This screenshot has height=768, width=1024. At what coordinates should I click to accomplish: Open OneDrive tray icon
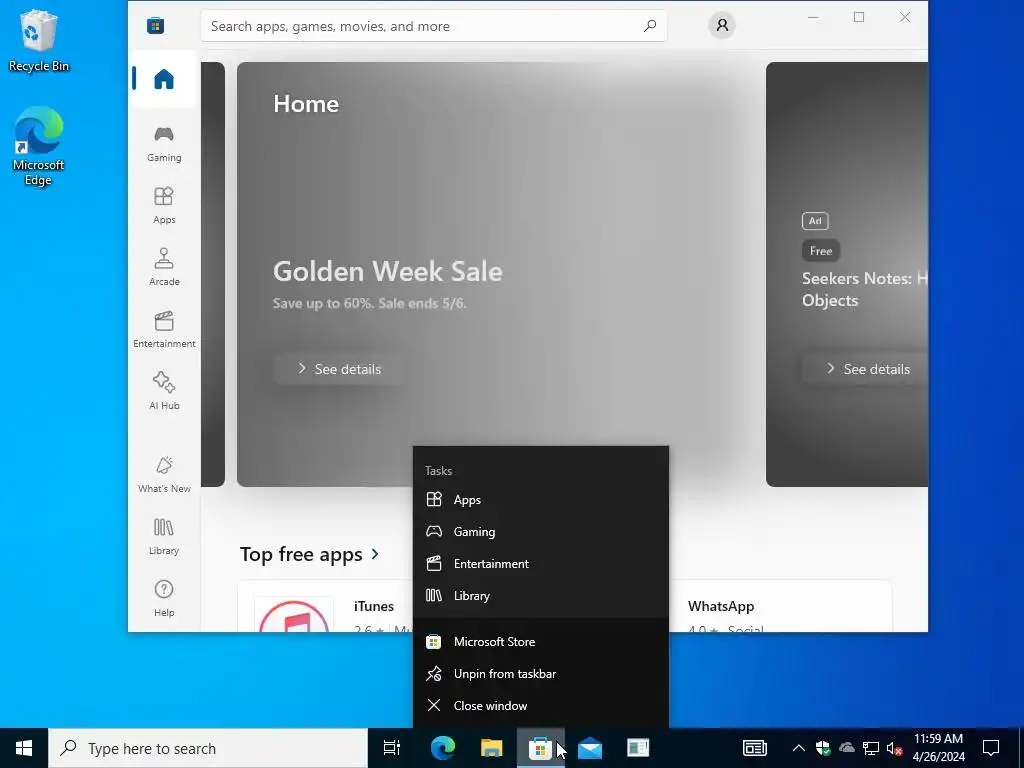pyautogui.click(x=846, y=748)
